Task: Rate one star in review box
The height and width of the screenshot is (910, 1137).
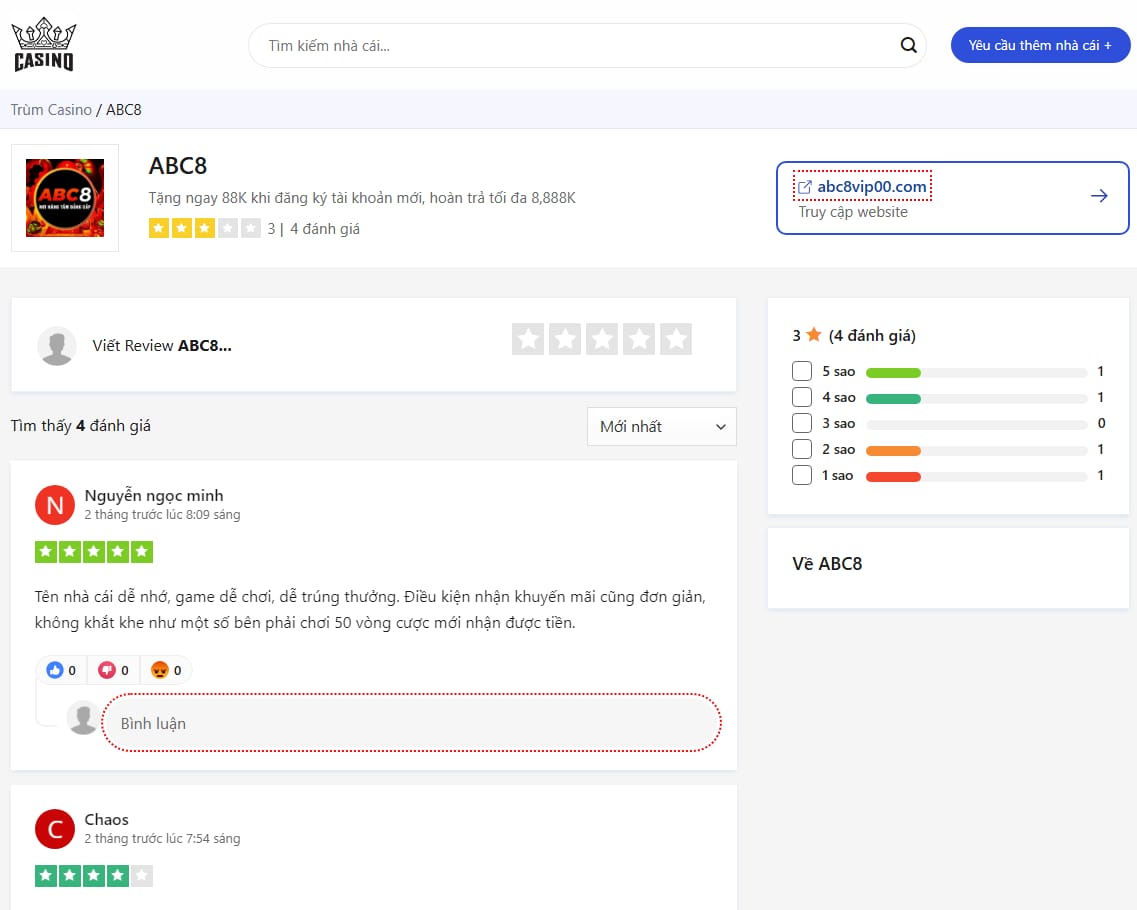Action: click(x=528, y=339)
